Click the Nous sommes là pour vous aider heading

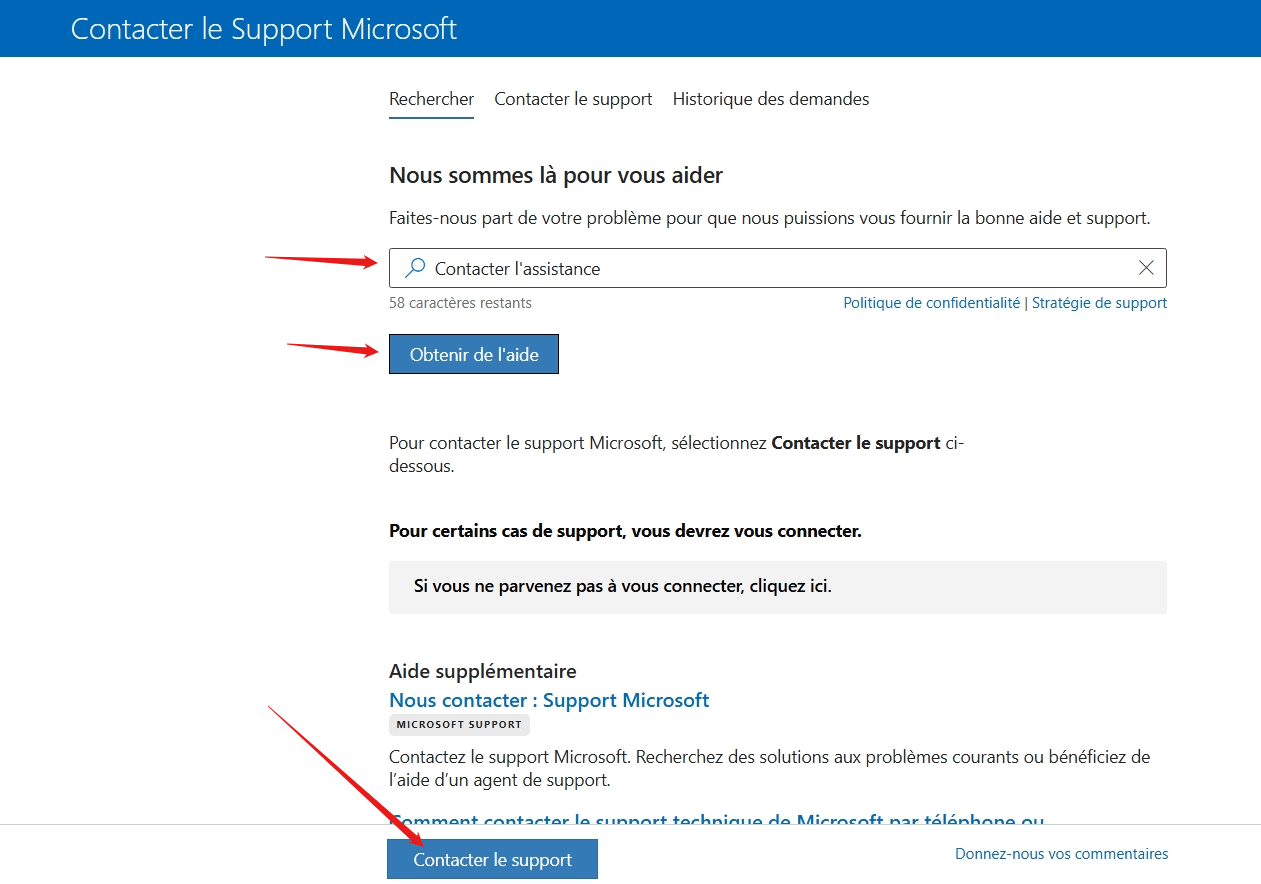[x=556, y=176]
